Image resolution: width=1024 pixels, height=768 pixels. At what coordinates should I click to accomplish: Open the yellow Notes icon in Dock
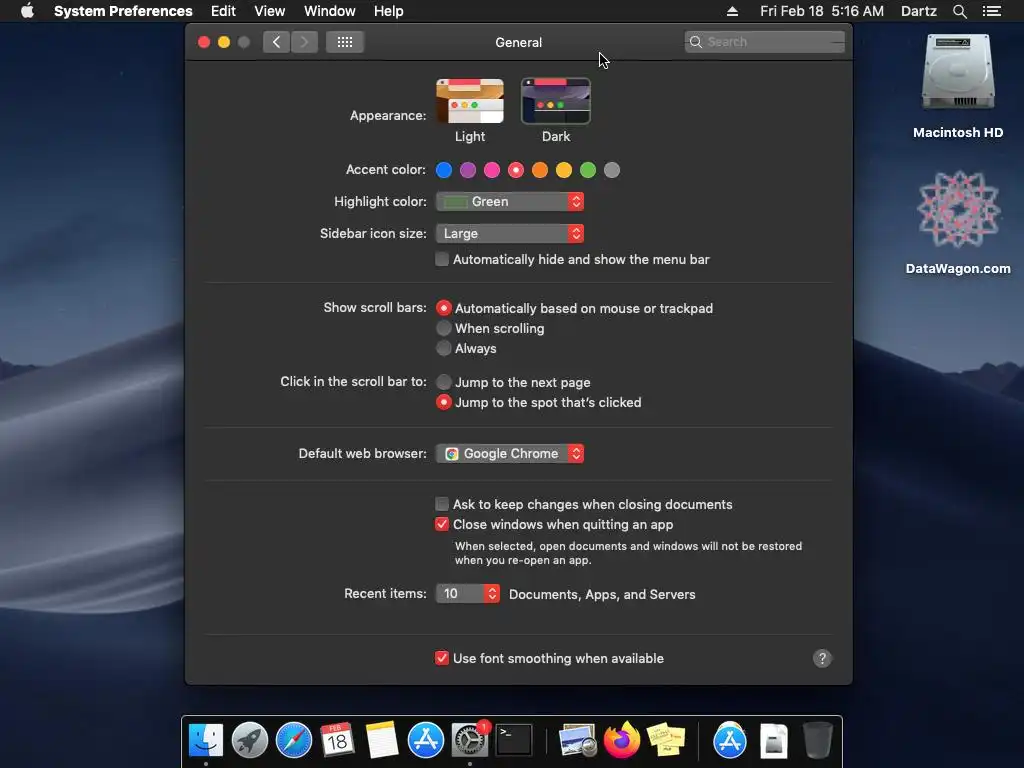coord(381,740)
